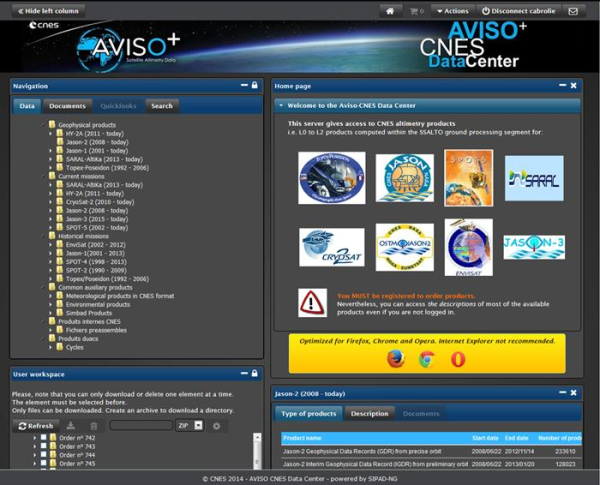Switch to the Data tab
Image resolution: width=600 pixels, height=485 pixels.
(x=27, y=106)
